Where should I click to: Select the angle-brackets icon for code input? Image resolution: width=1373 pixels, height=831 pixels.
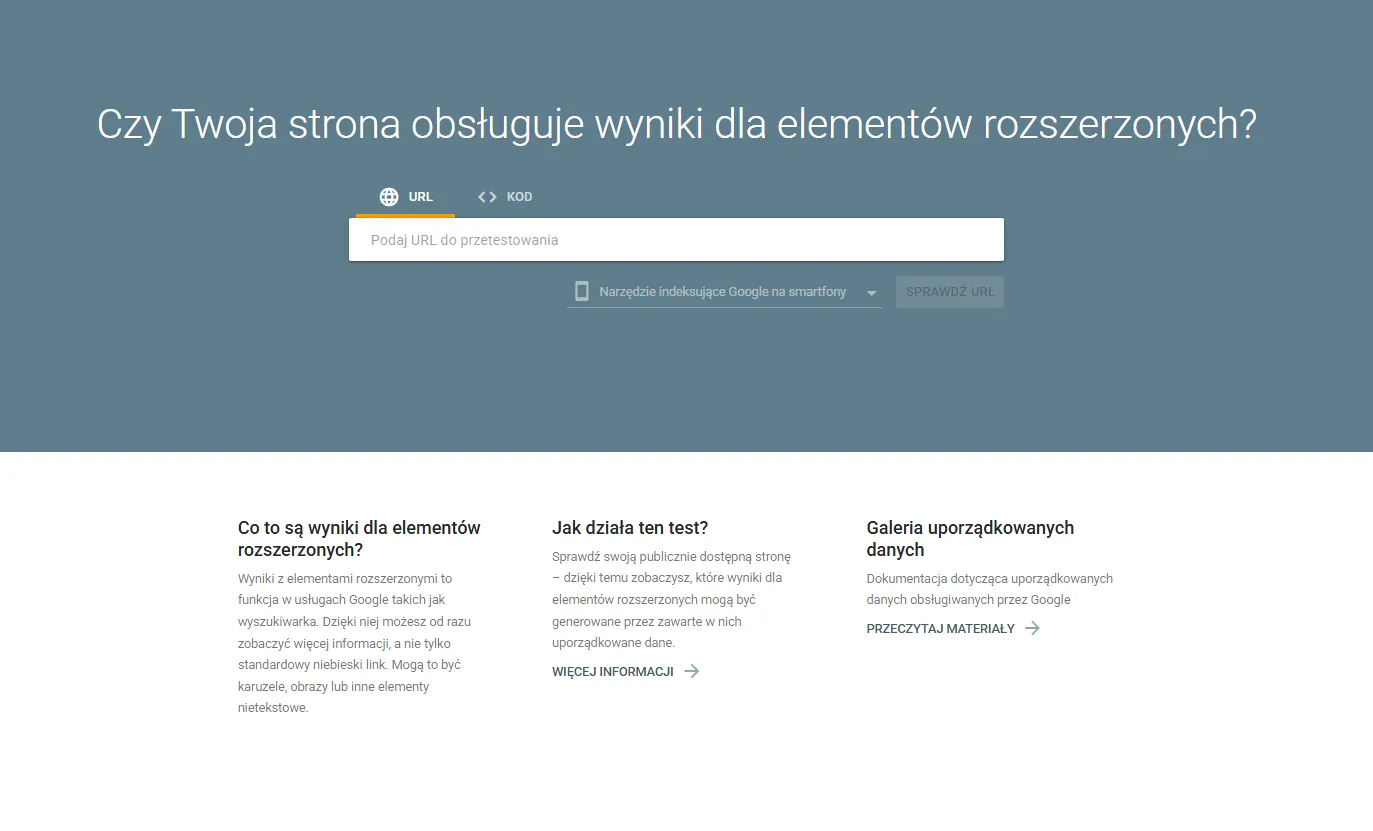click(486, 196)
